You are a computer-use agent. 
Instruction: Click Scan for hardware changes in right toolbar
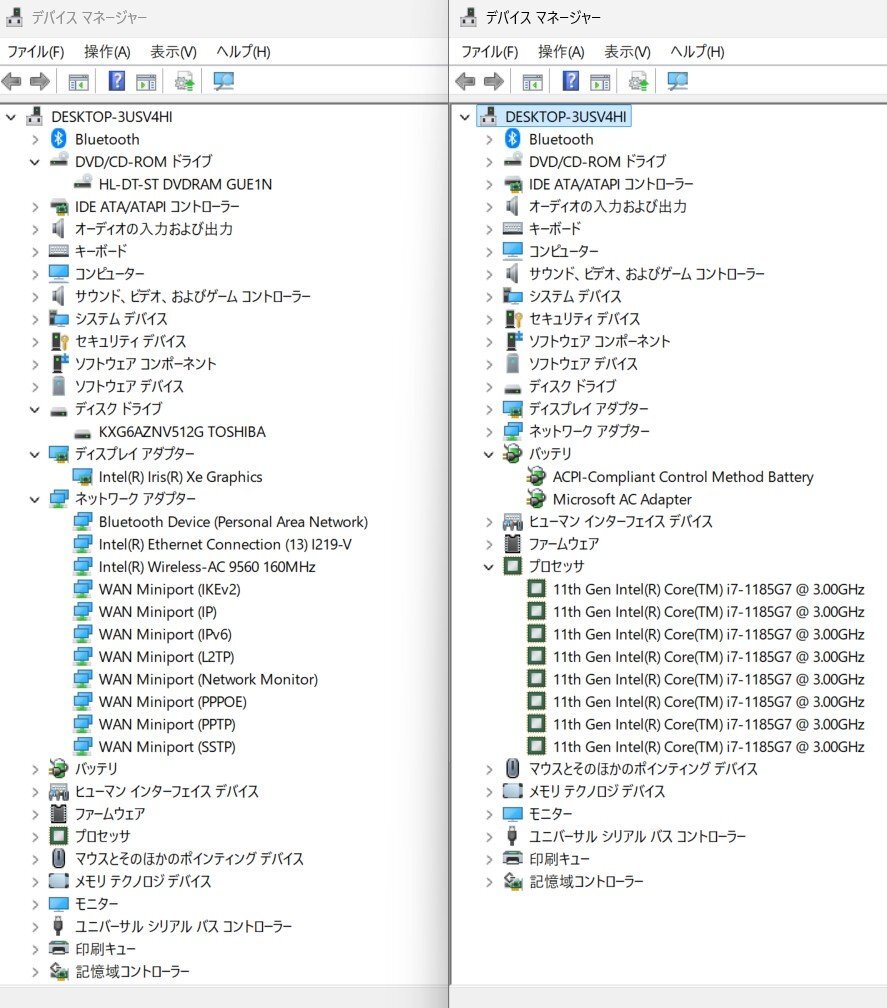677,81
